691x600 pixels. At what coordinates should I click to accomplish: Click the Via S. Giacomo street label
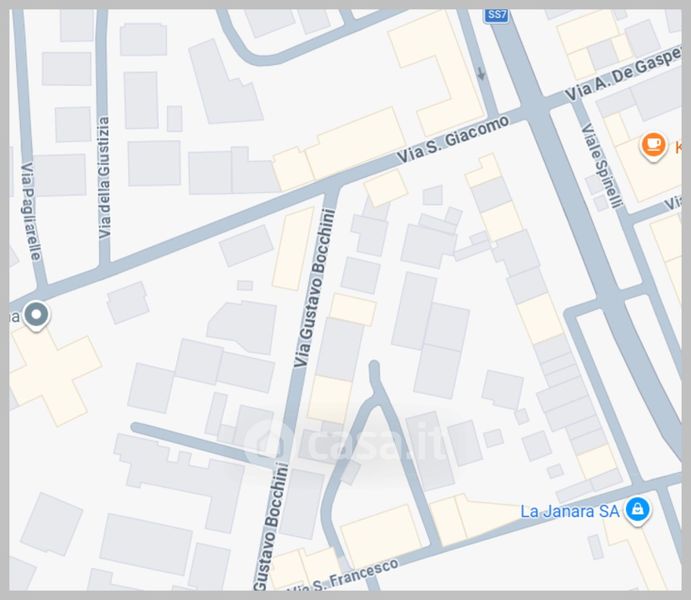pyautogui.click(x=453, y=139)
